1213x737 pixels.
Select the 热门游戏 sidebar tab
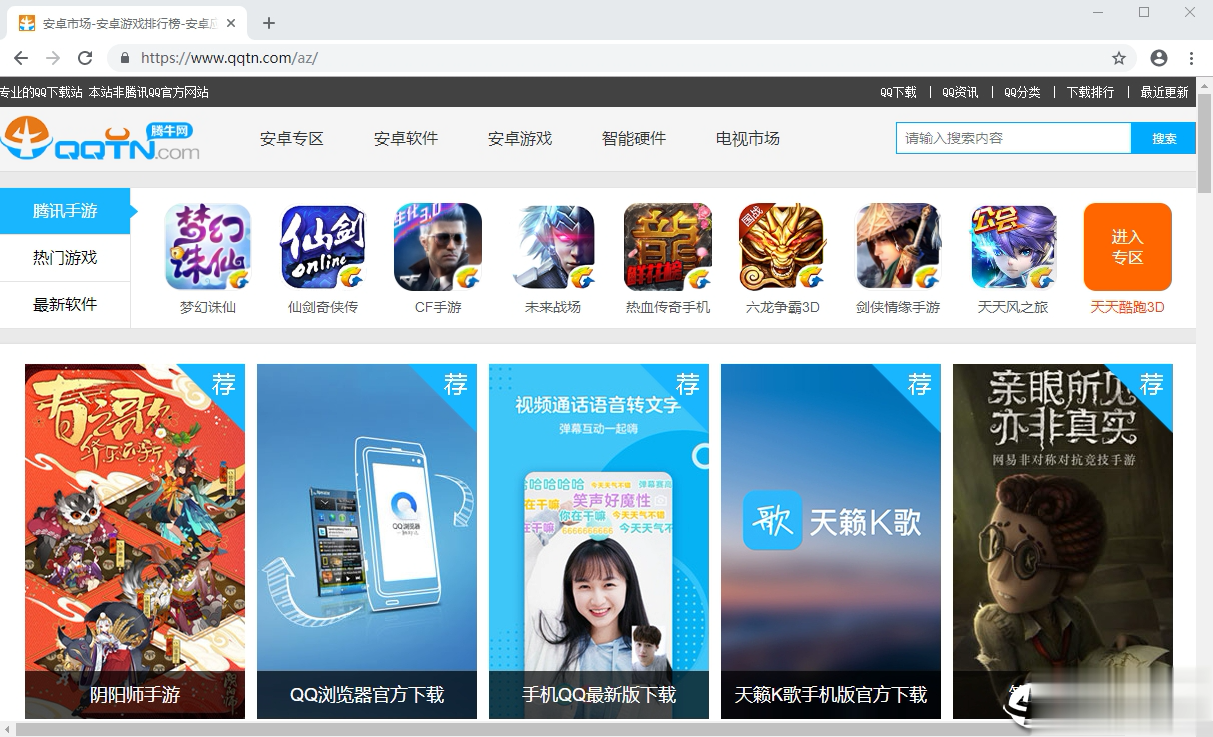65,257
